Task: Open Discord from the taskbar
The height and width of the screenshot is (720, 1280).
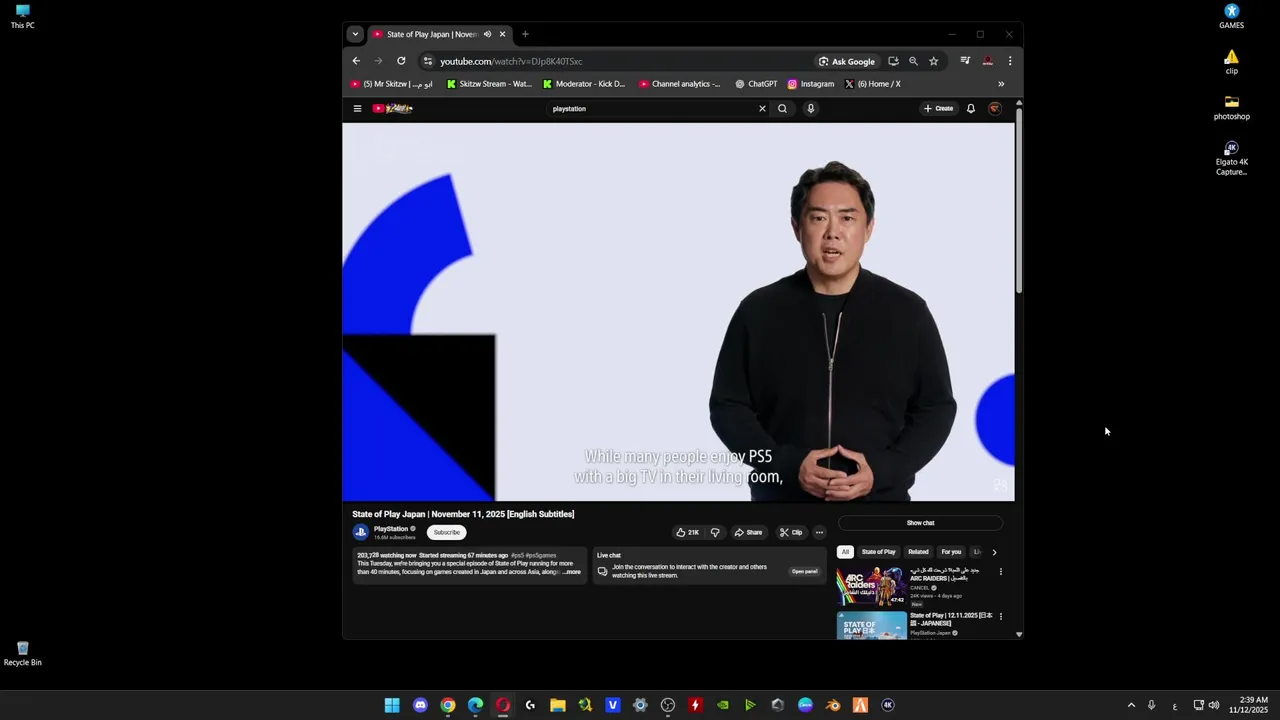Action: point(420,705)
